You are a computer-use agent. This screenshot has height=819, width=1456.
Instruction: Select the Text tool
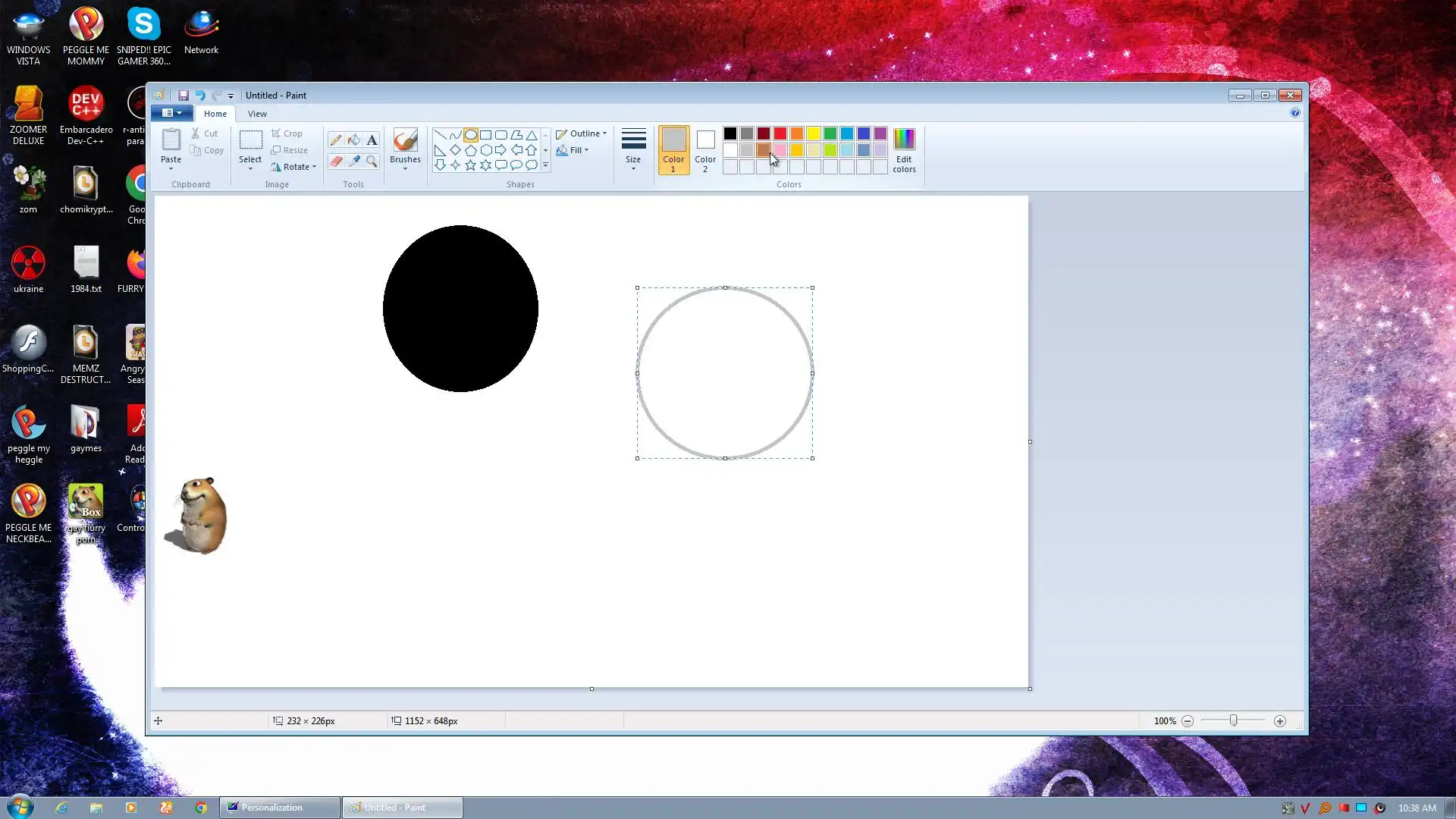(372, 140)
